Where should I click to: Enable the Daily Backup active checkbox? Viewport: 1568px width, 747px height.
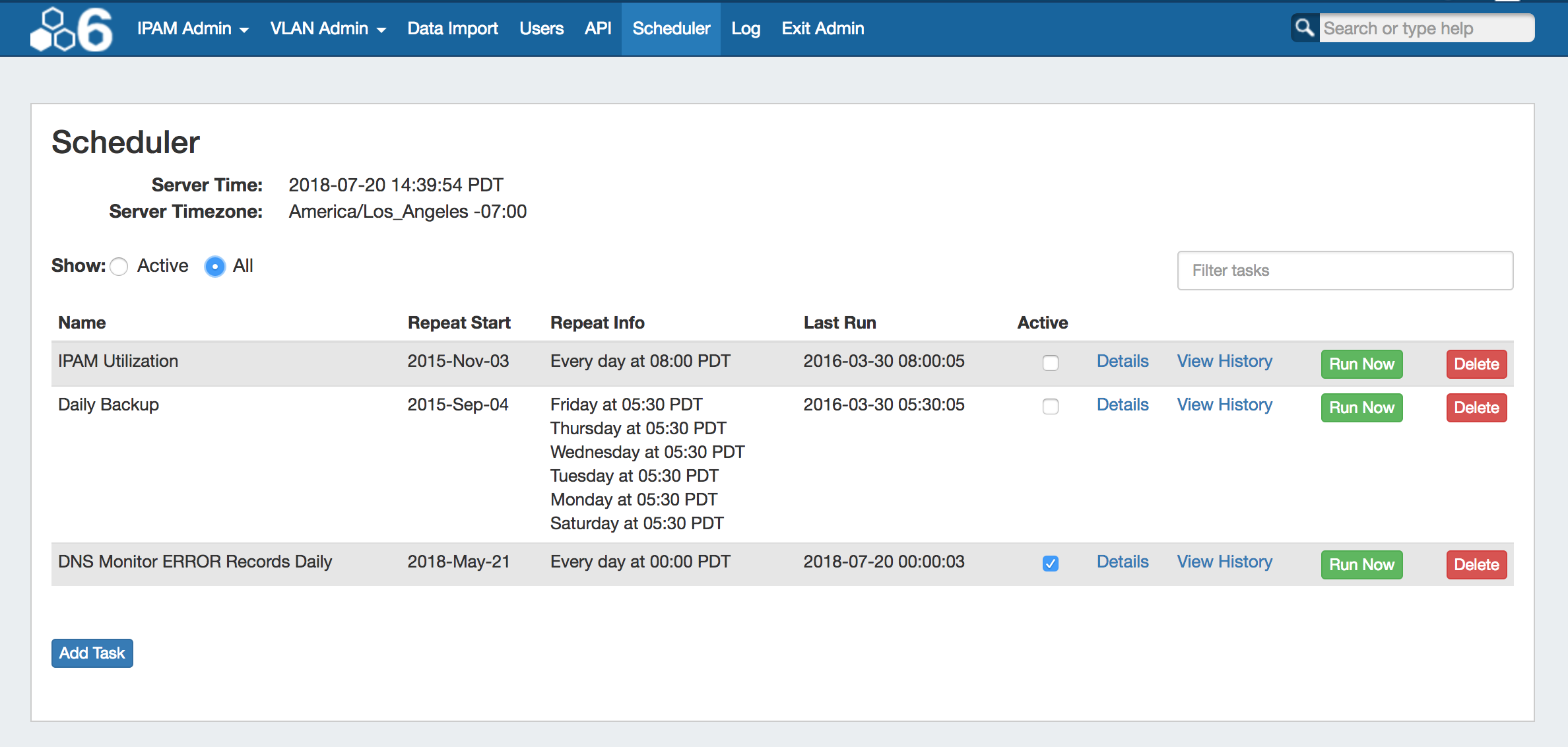1050,406
